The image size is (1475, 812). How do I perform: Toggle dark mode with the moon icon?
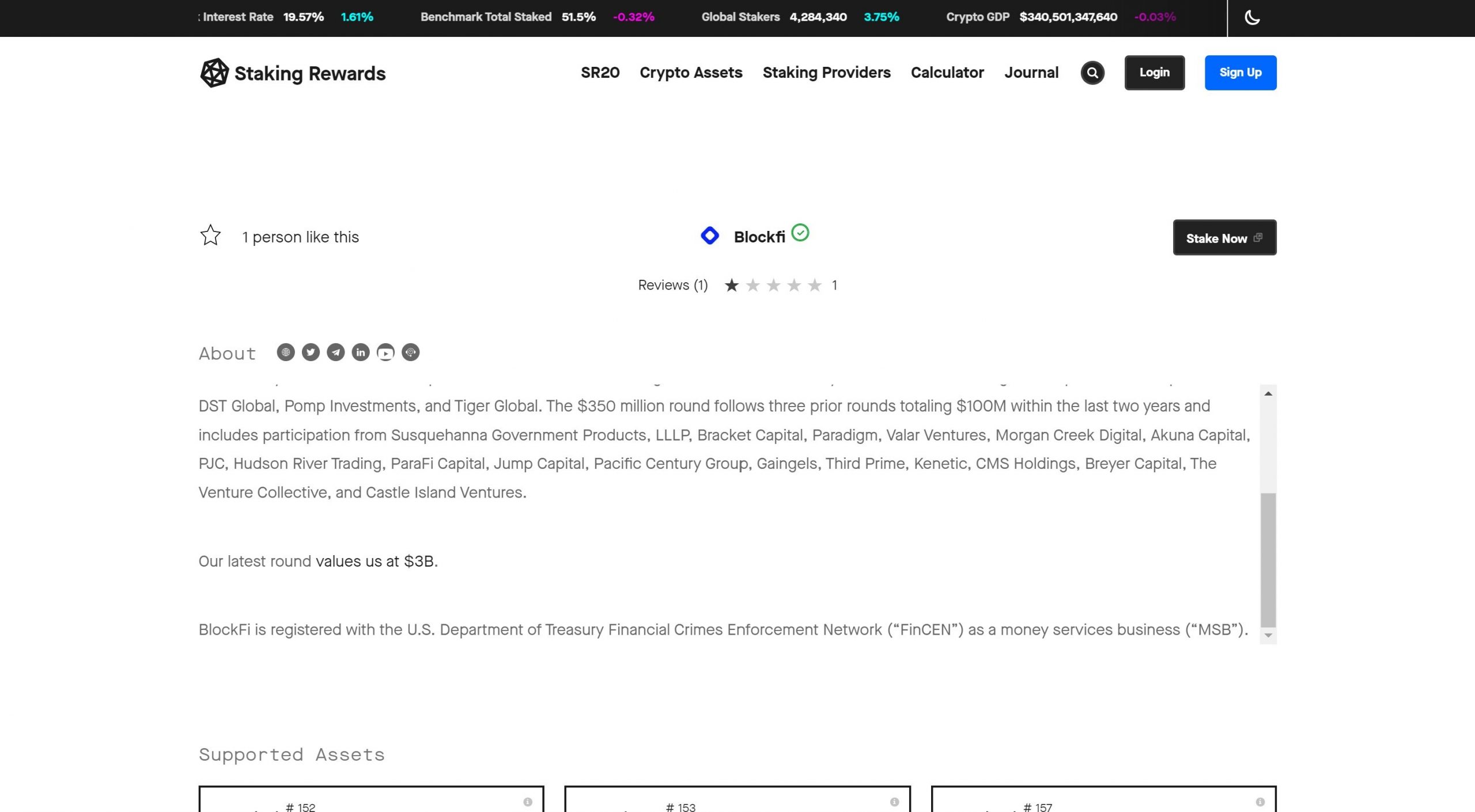(1252, 17)
